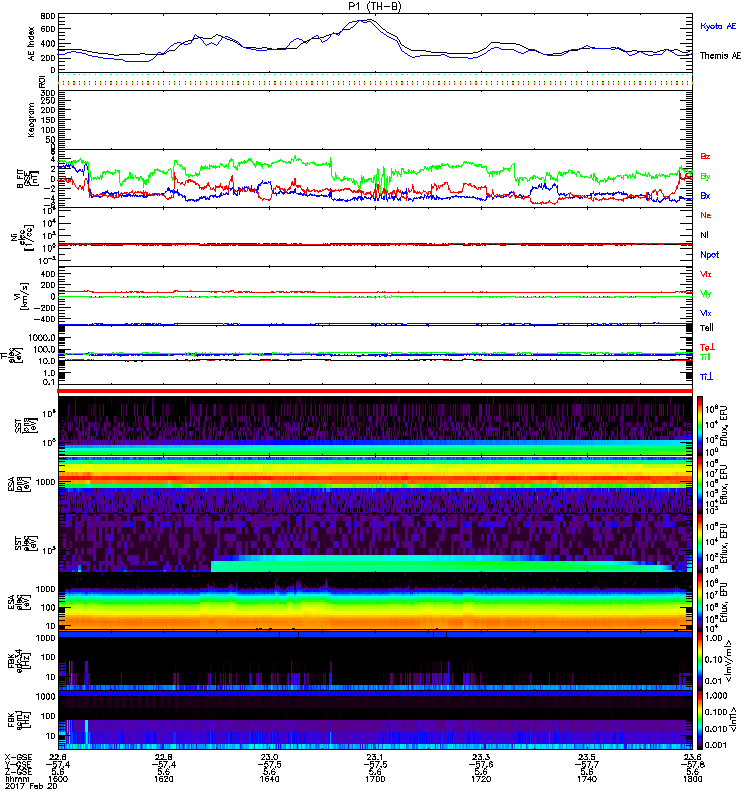This screenshot has height=800, width=750.
Task: Click the -200 tick on velocity axis
Action: coord(45,308)
